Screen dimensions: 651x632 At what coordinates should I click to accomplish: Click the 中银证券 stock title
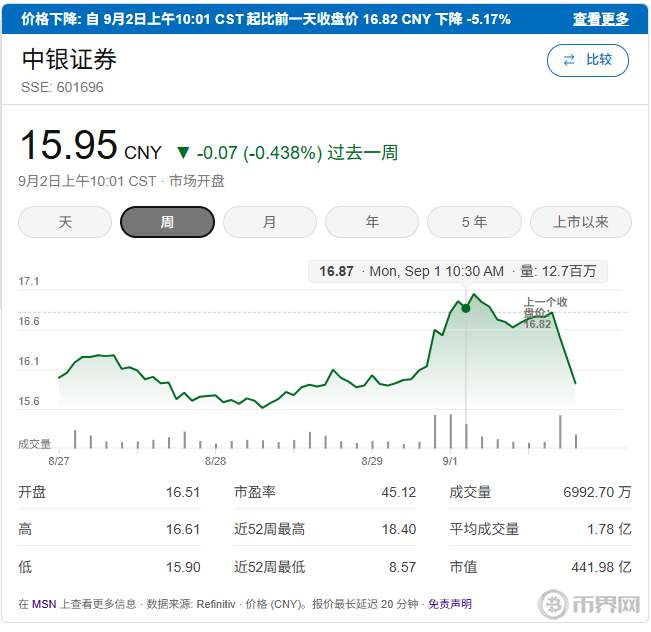click(69, 59)
